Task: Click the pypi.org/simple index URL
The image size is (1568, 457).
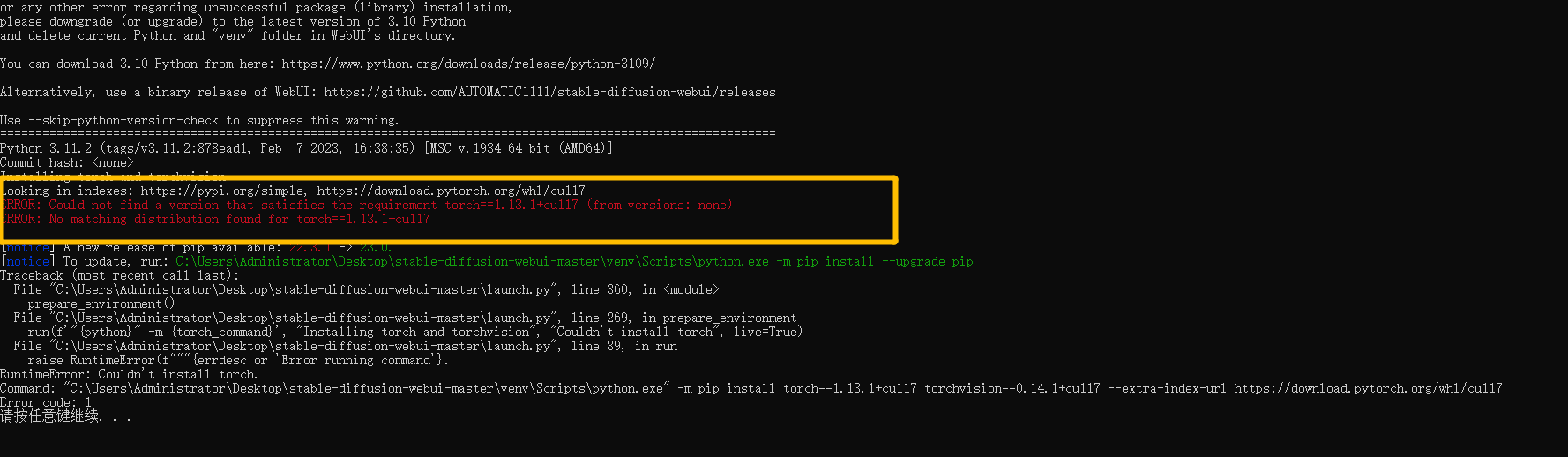Action: click(x=222, y=191)
